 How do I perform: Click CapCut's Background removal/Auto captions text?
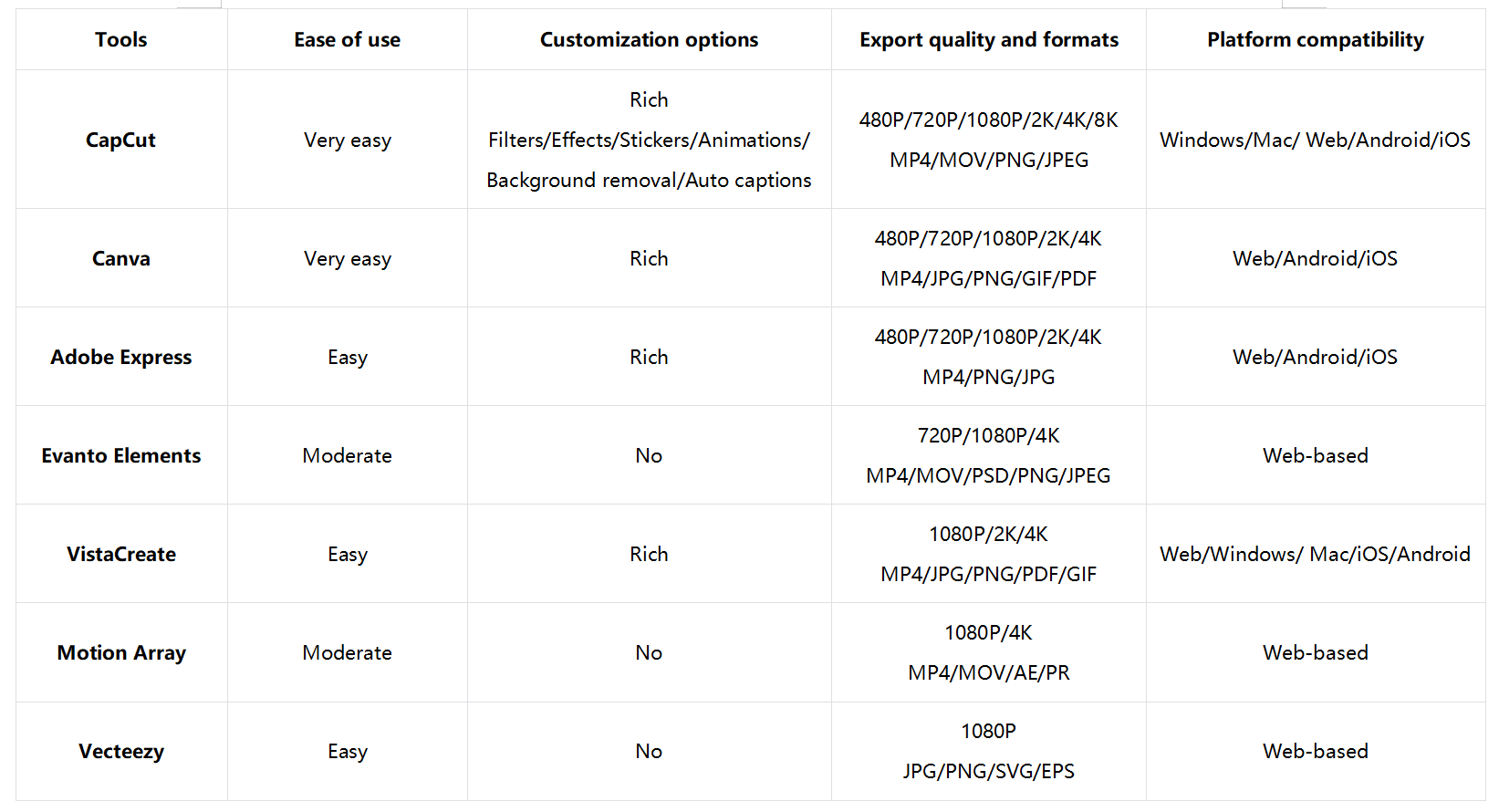coord(649,181)
